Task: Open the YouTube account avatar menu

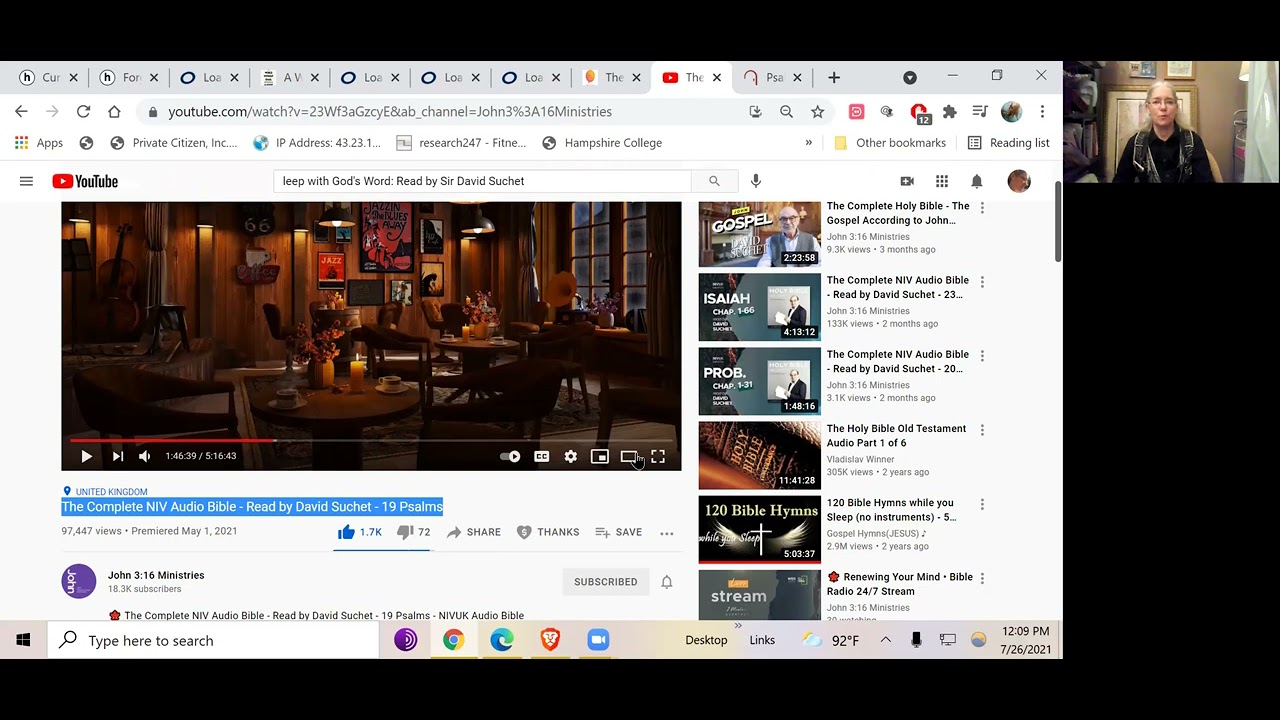Action: point(1019,181)
